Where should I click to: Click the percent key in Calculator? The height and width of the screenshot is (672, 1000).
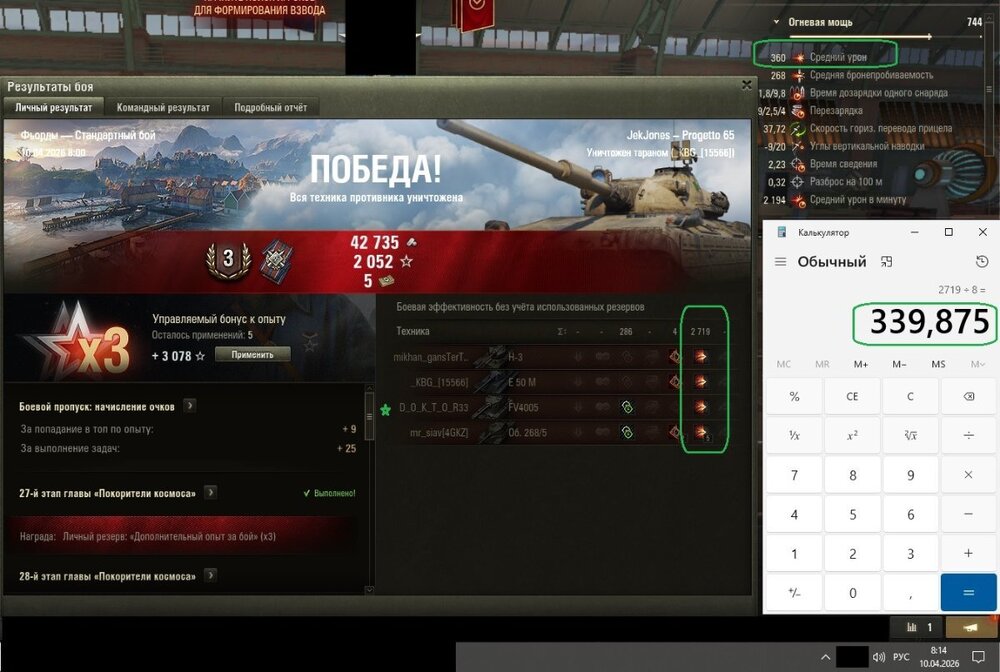tap(794, 396)
